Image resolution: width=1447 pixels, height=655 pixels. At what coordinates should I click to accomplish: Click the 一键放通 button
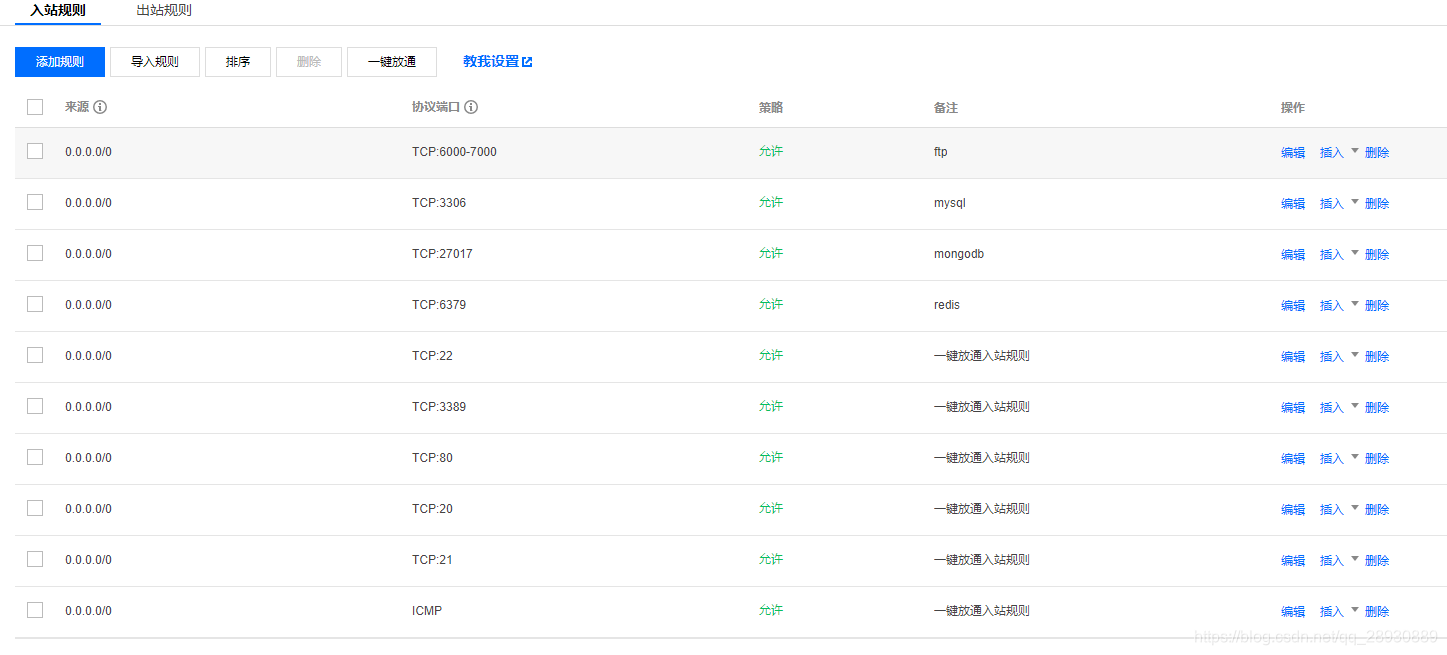pos(392,62)
